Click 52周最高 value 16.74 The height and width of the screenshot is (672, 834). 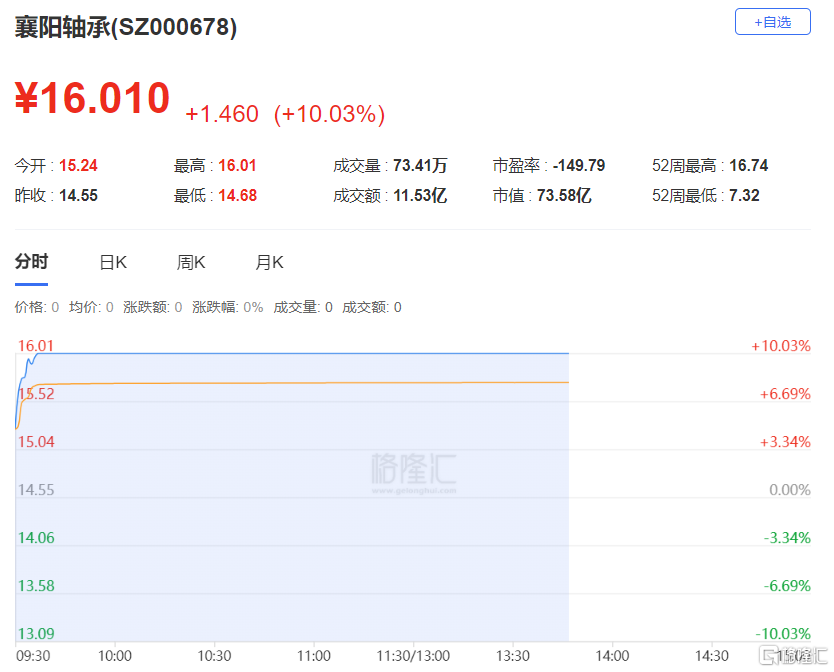pyautogui.click(x=748, y=165)
